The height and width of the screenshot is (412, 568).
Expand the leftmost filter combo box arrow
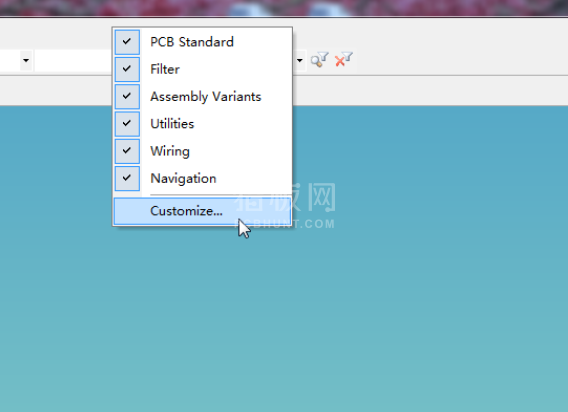[26, 60]
